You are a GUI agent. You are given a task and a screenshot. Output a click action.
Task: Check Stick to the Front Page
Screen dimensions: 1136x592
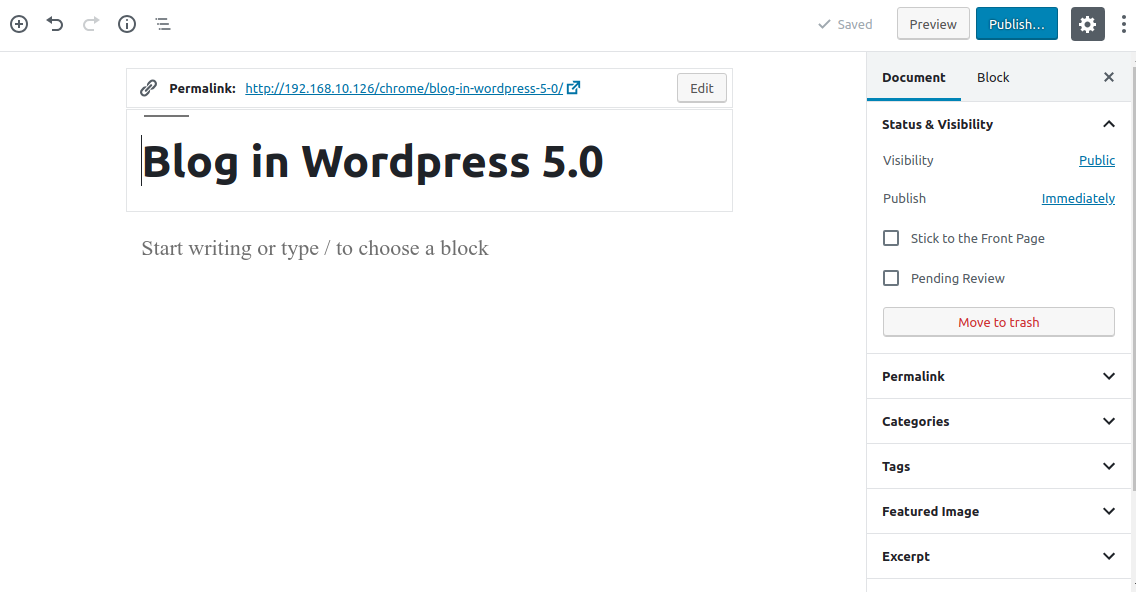(891, 238)
